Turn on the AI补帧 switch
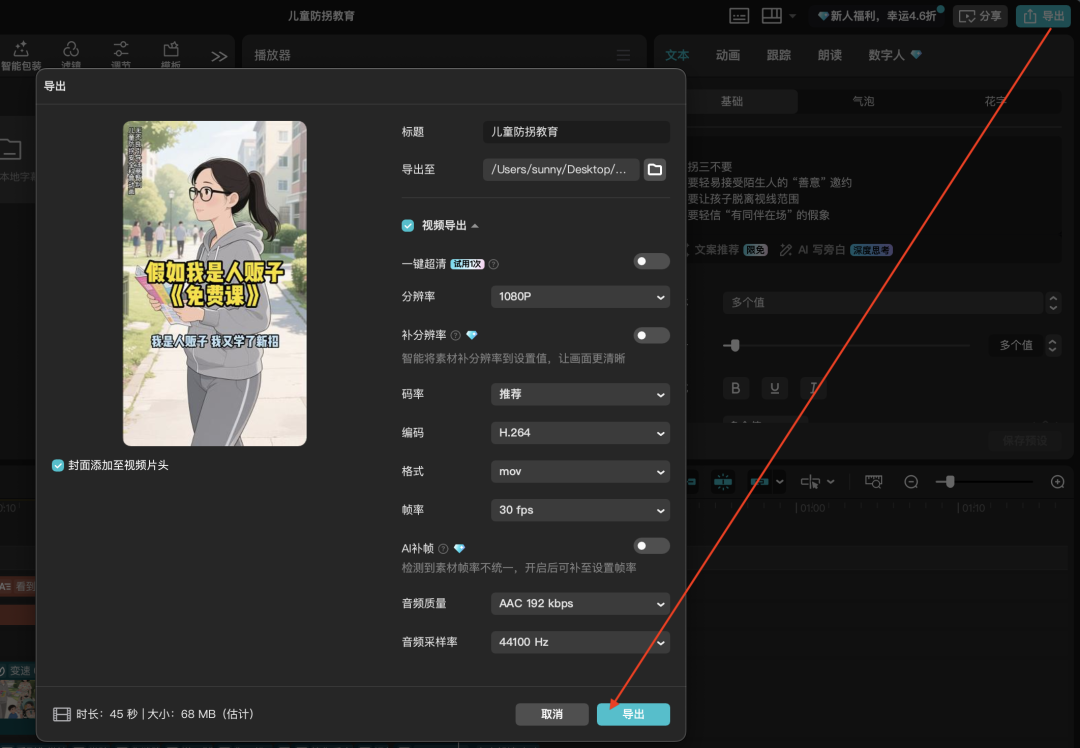This screenshot has width=1080, height=748. click(x=651, y=545)
